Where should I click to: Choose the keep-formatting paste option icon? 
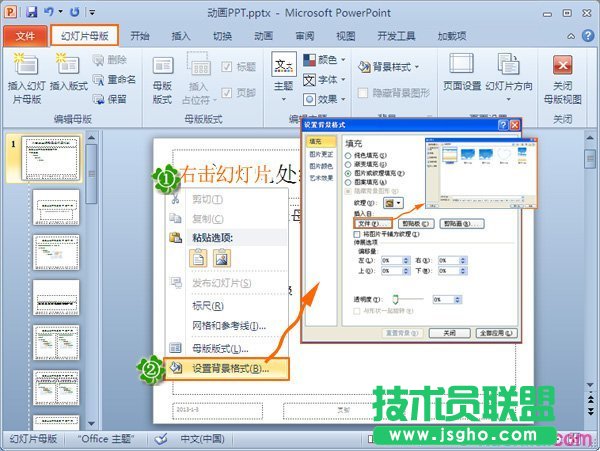tap(198, 257)
